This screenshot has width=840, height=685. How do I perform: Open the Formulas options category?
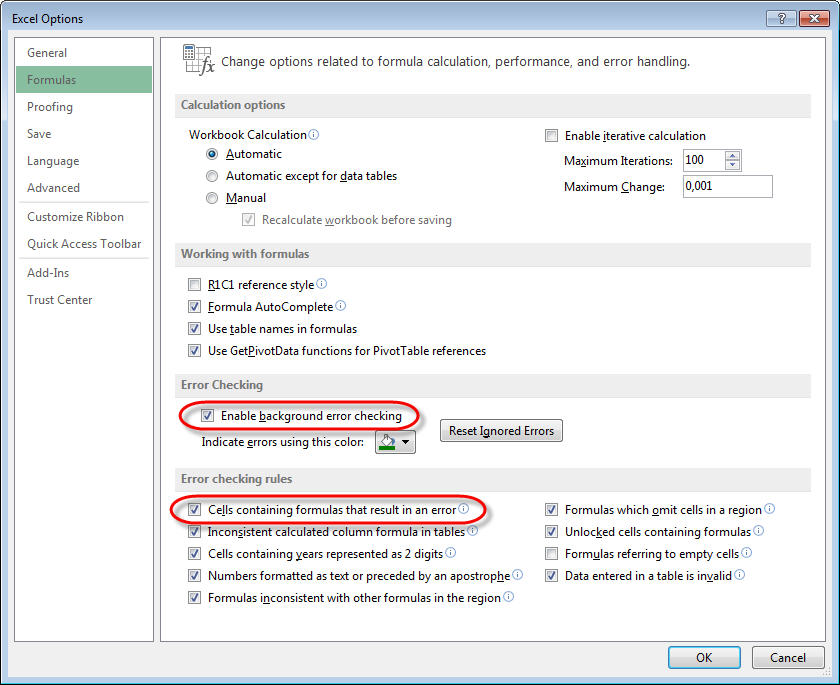click(84, 79)
